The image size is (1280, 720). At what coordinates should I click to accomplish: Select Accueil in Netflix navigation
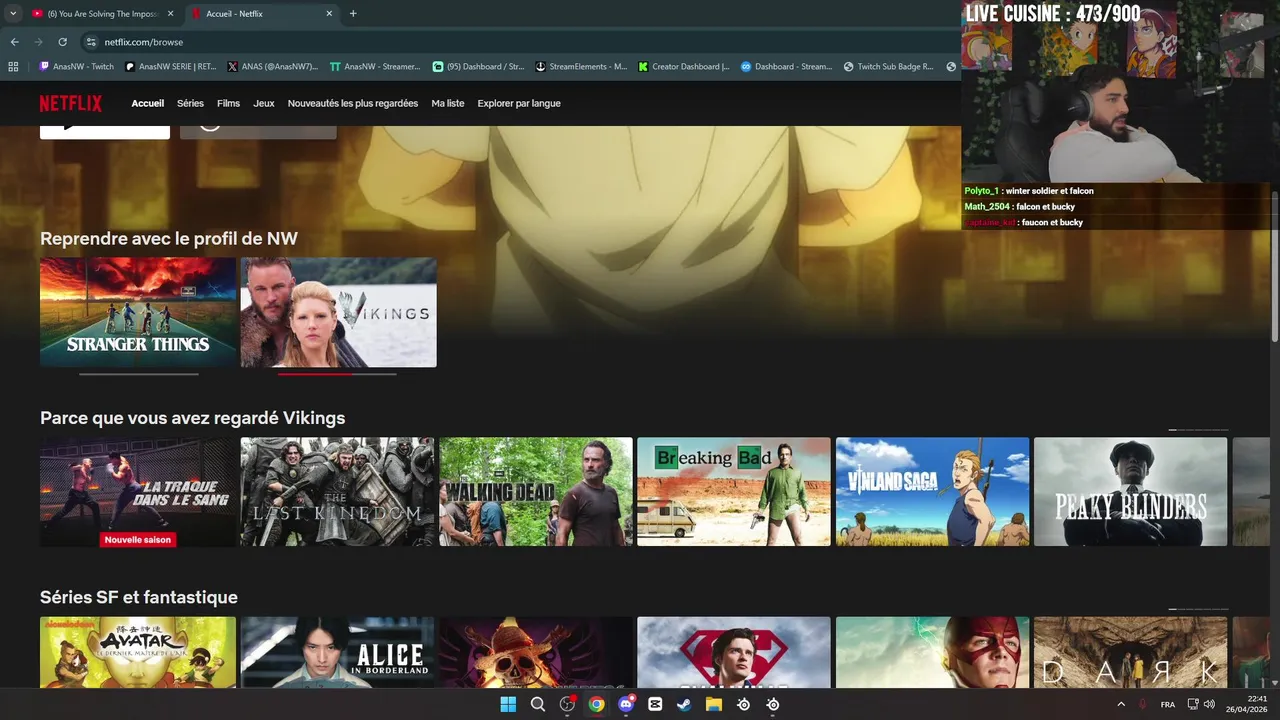148,103
